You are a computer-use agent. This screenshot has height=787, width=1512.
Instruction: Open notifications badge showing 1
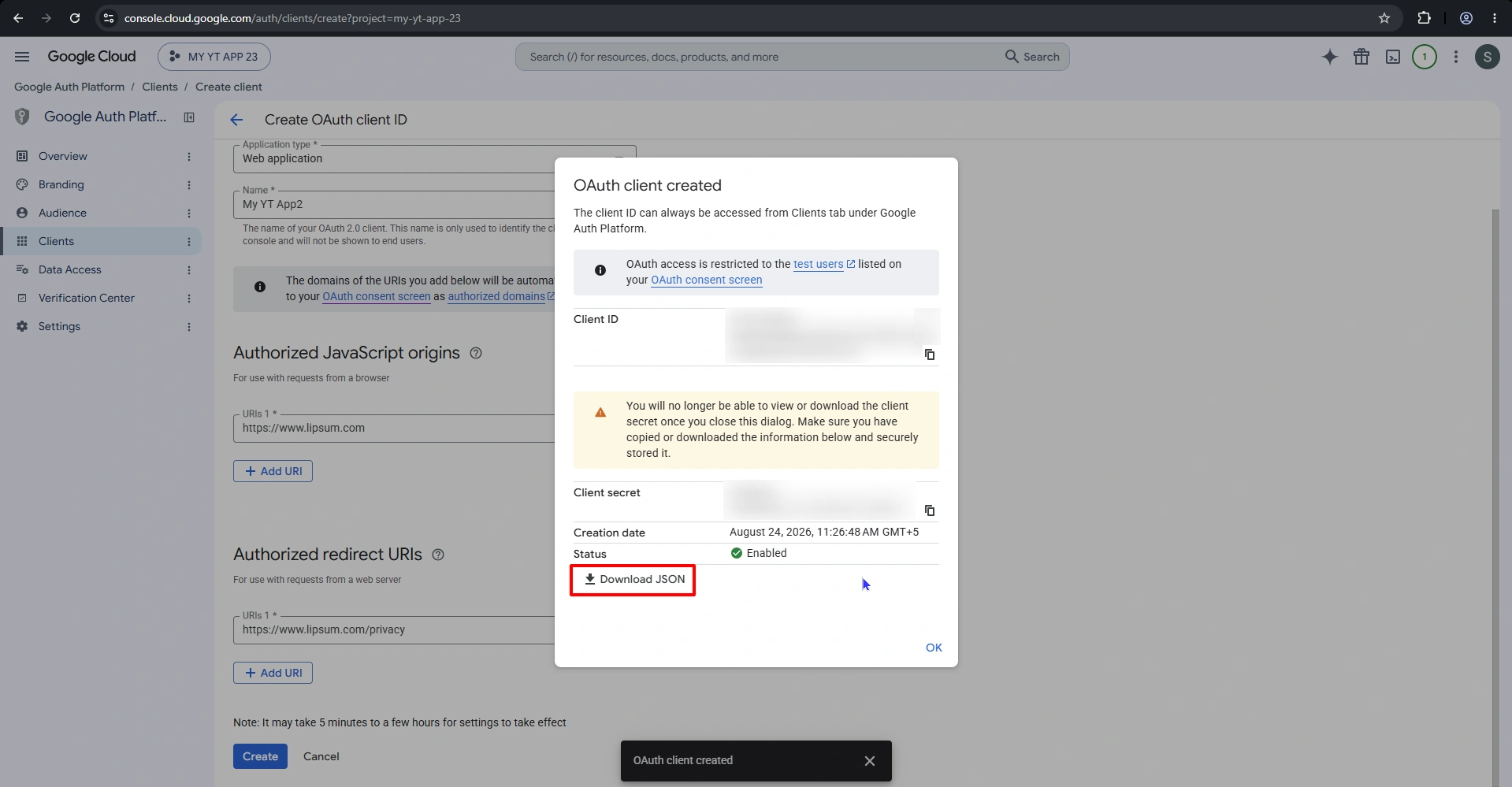coord(1425,57)
